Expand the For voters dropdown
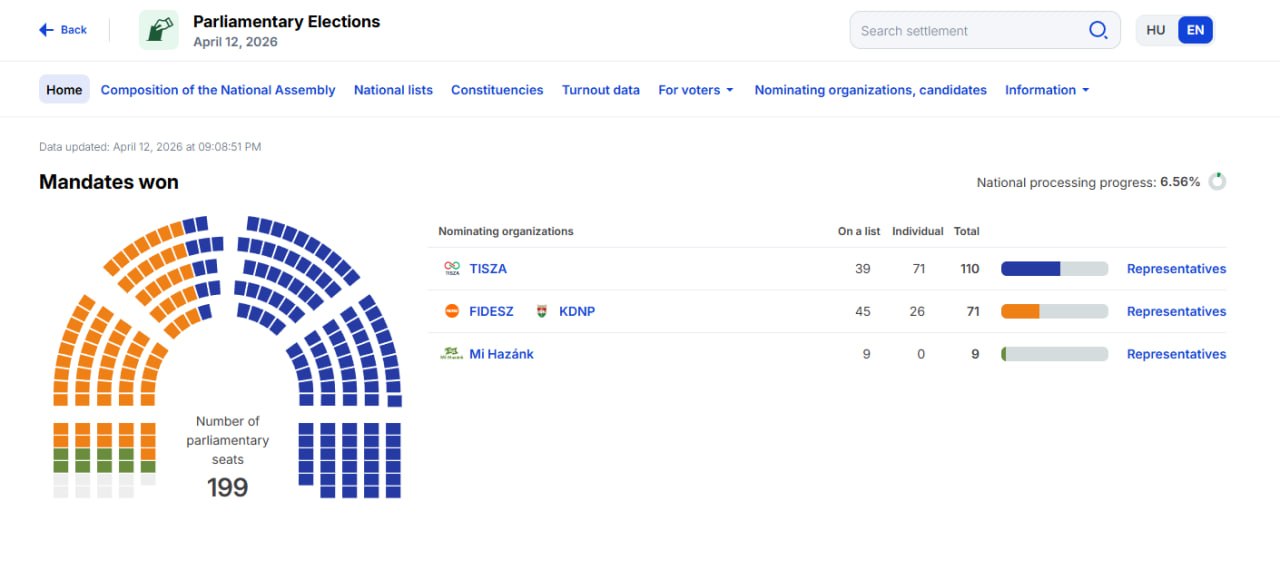 point(696,90)
